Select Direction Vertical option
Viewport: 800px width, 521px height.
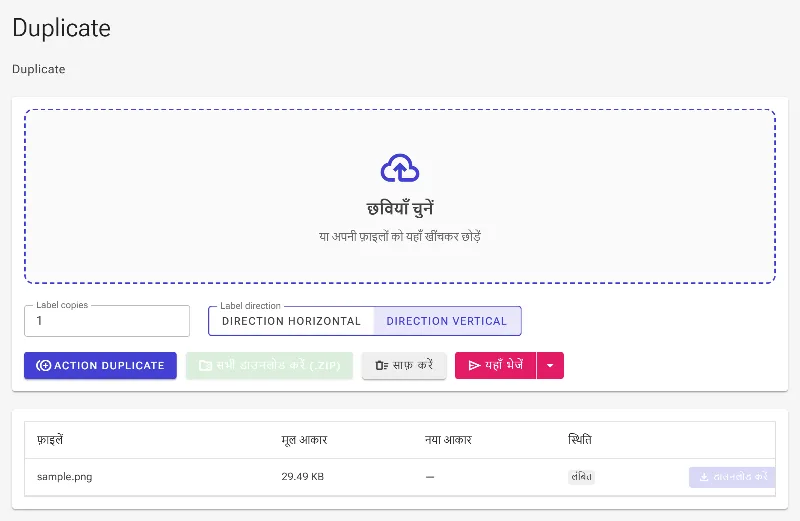coord(447,321)
